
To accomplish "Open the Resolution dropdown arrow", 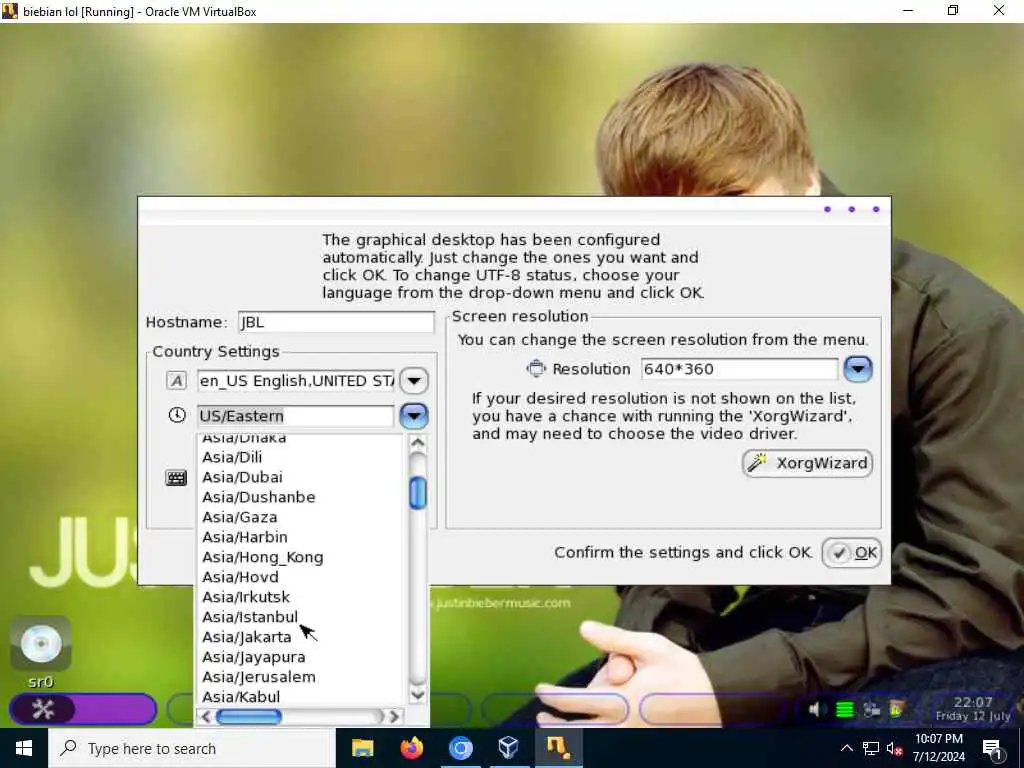I will click(x=858, y=369).
